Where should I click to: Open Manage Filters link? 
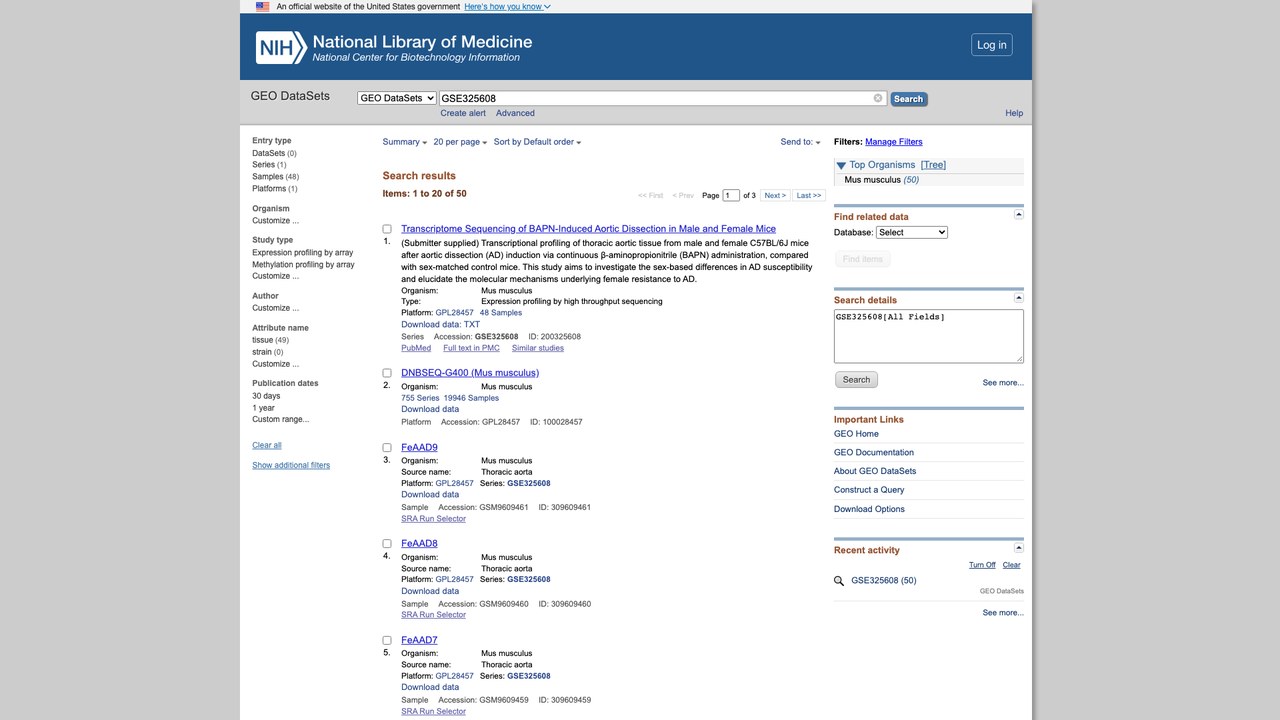(x=894, y=142)
